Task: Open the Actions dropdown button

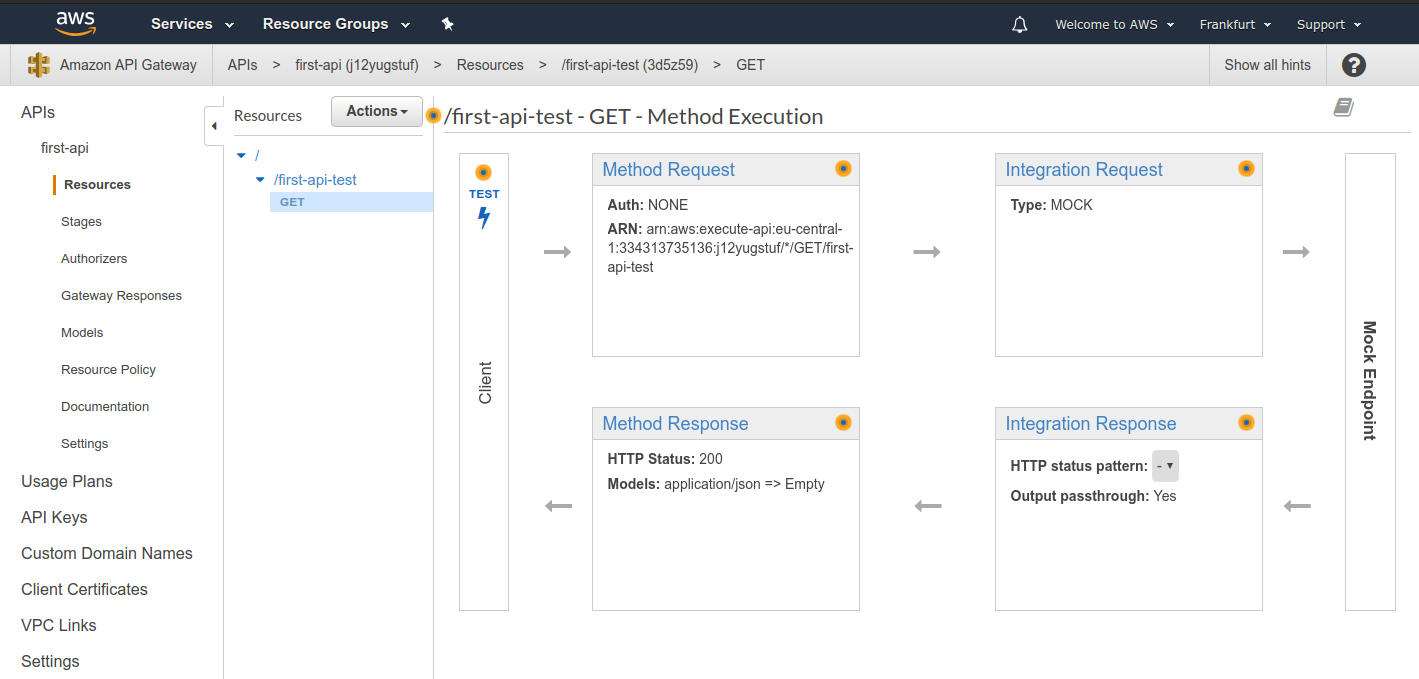Action: tap(377, 112)
